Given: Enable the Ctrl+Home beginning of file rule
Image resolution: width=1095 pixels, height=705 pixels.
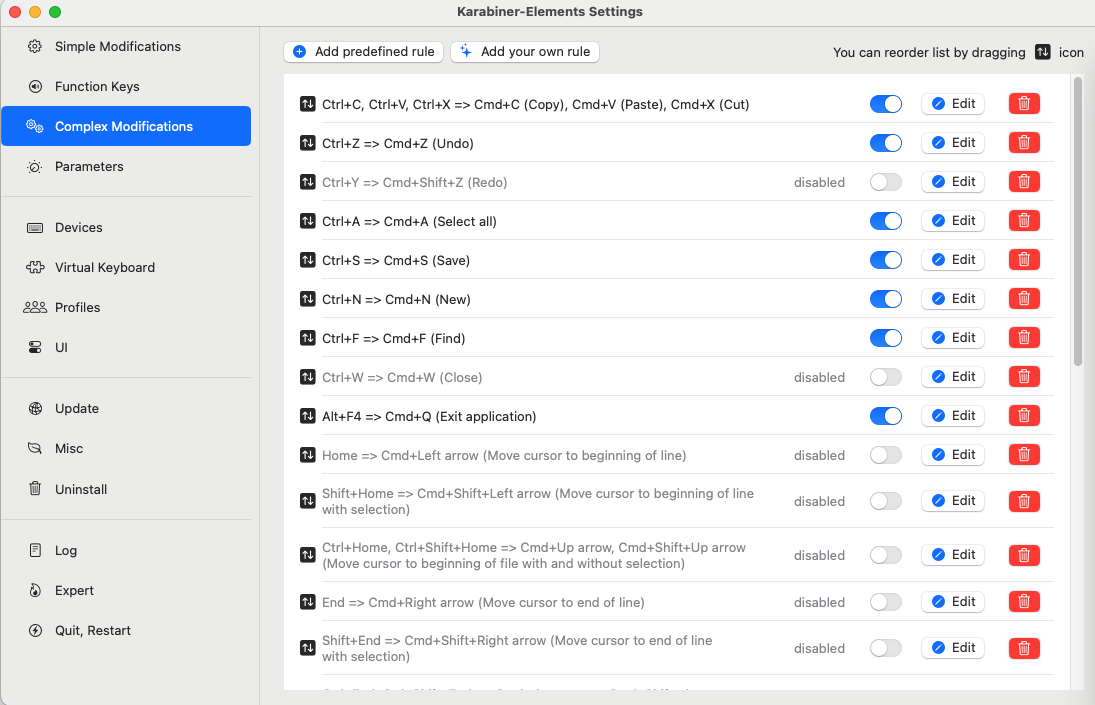Looking at the screenshot, I should click(x=885, y=555).
